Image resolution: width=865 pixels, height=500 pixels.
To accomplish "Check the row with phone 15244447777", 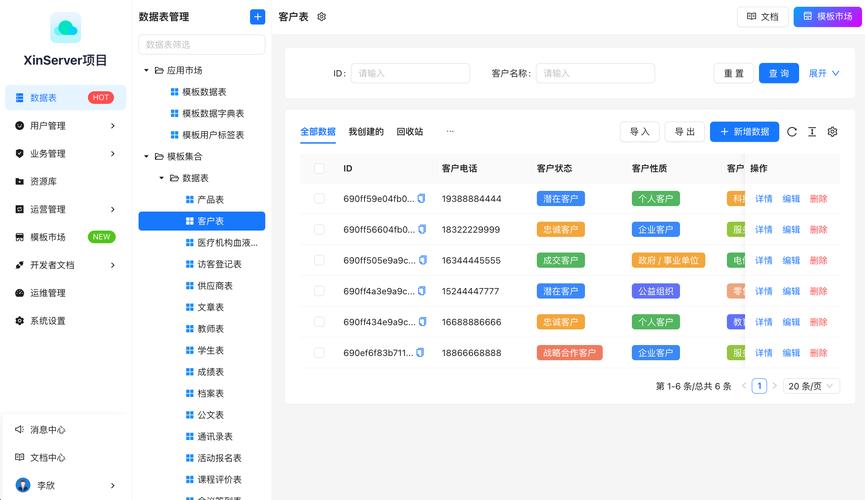I will 319,291.
